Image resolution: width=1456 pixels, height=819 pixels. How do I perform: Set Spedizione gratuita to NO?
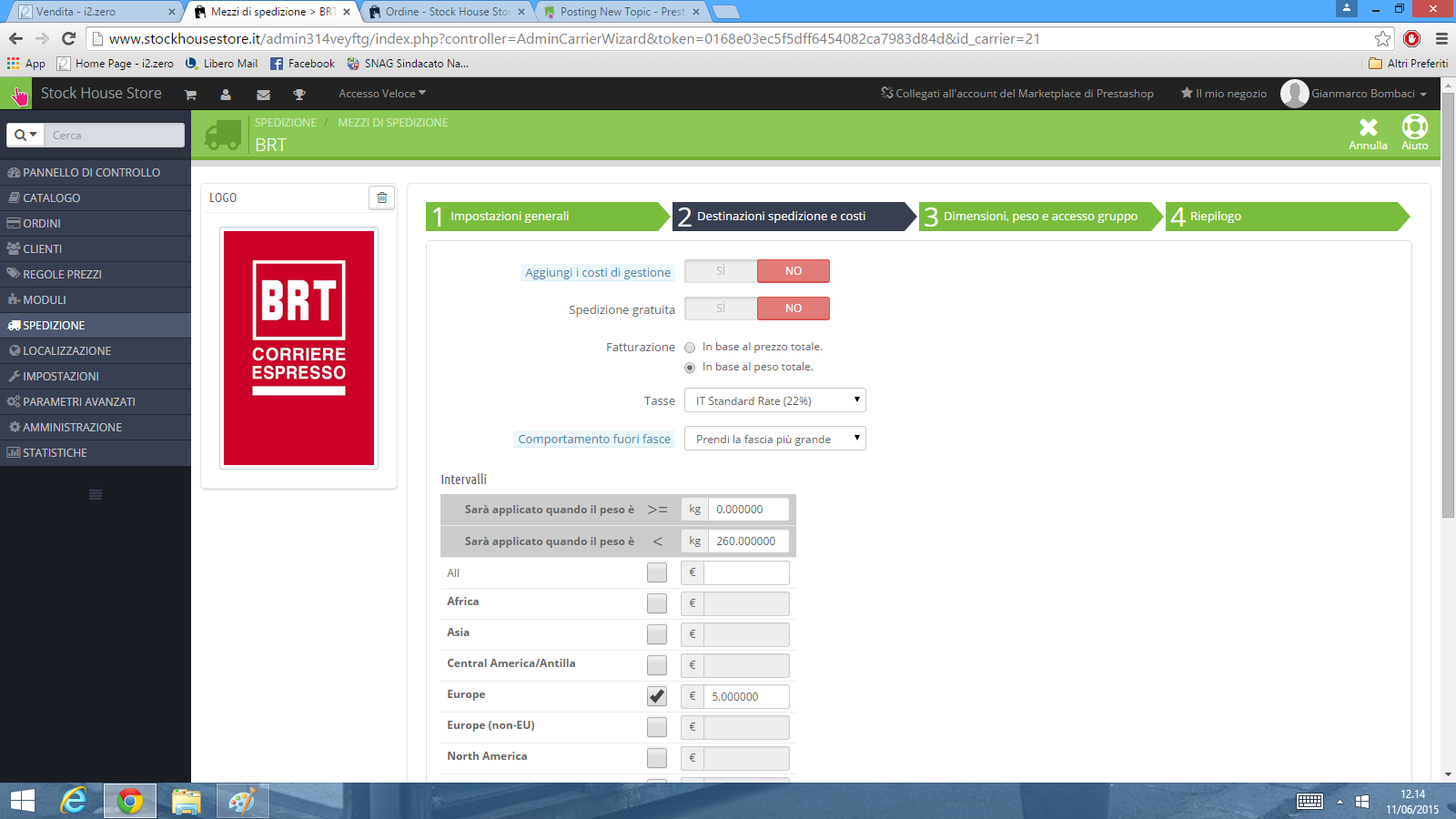[x=794, y=308]
